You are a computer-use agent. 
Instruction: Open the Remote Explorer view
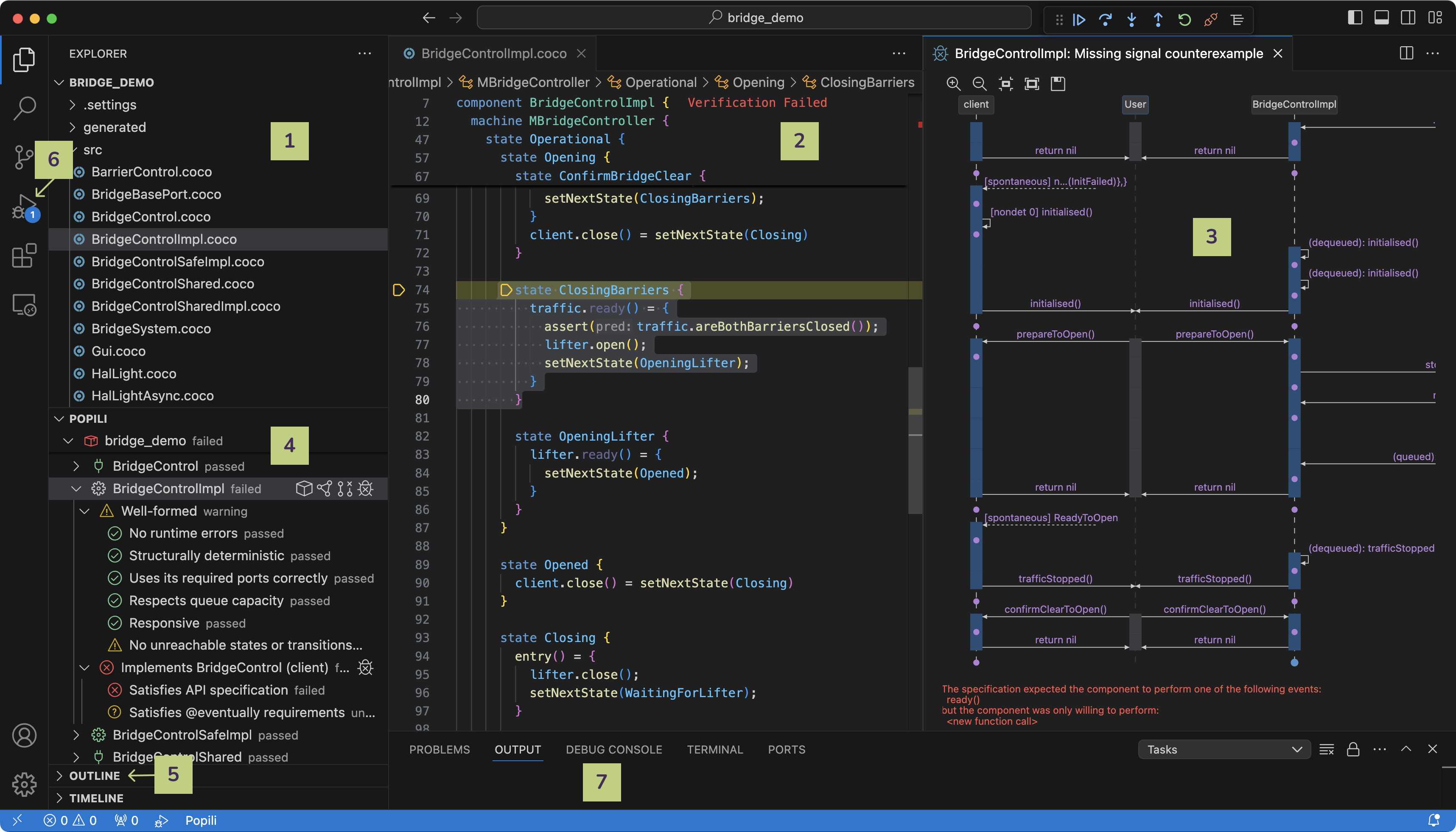coord(24,304)
